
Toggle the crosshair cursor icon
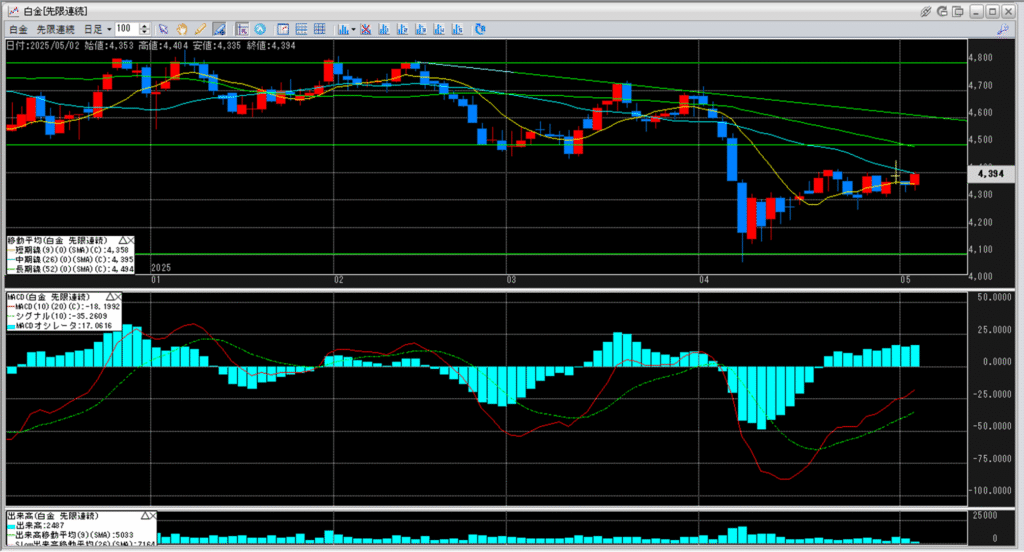click(242, 29)
